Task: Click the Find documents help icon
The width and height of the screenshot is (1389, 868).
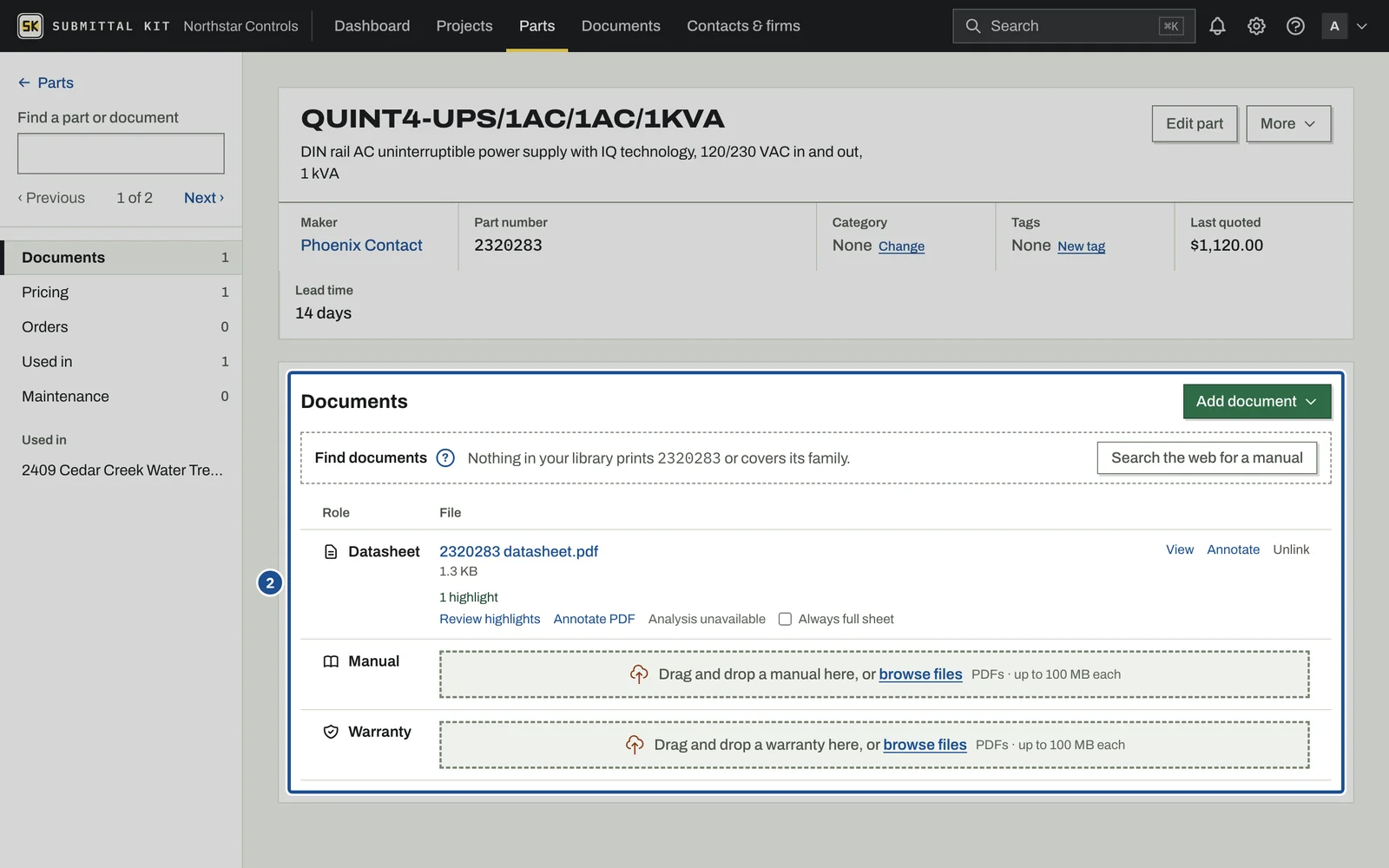Action: 445,458
